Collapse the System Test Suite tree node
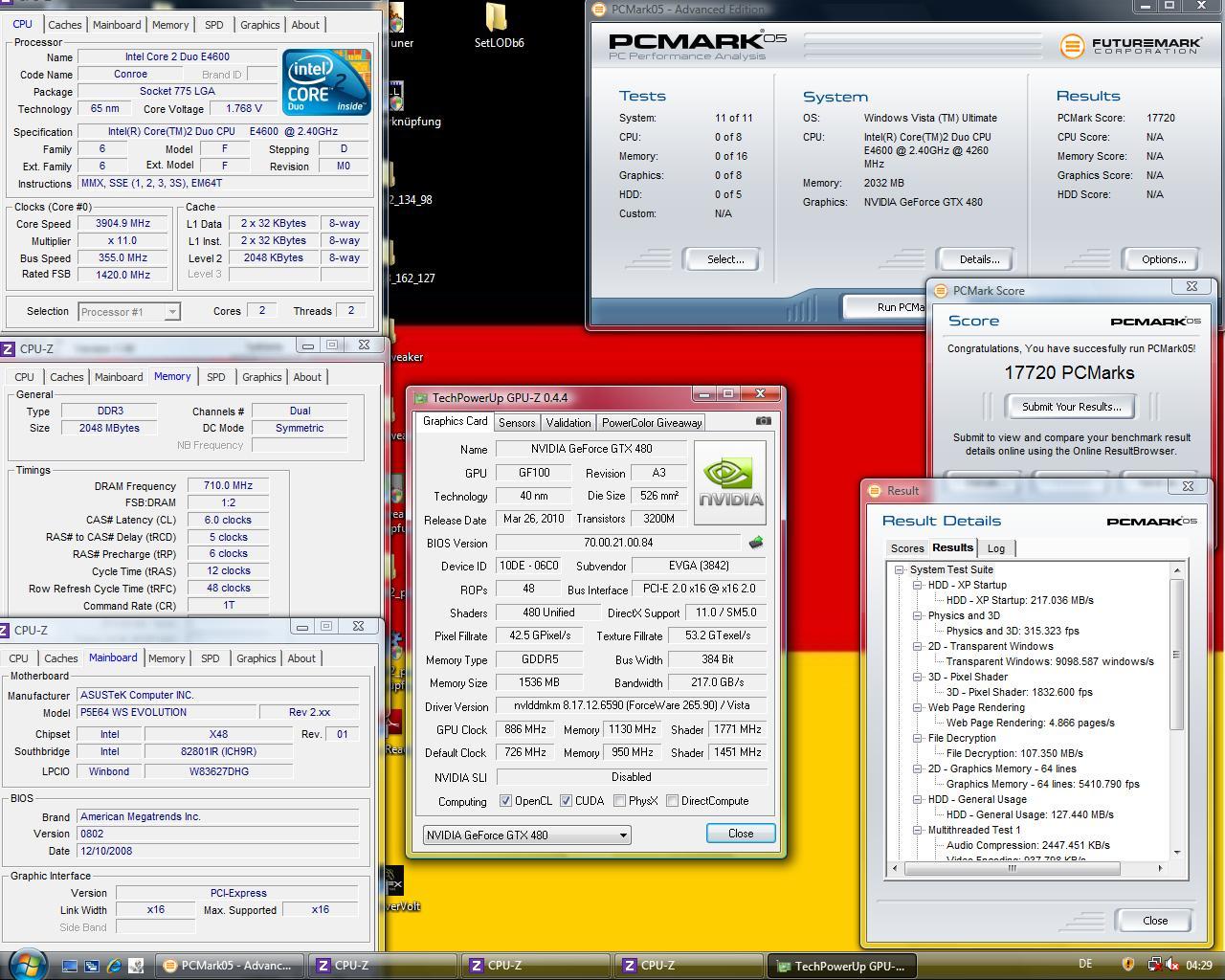The image size is (1225, 980). click(x=899, y=569)
